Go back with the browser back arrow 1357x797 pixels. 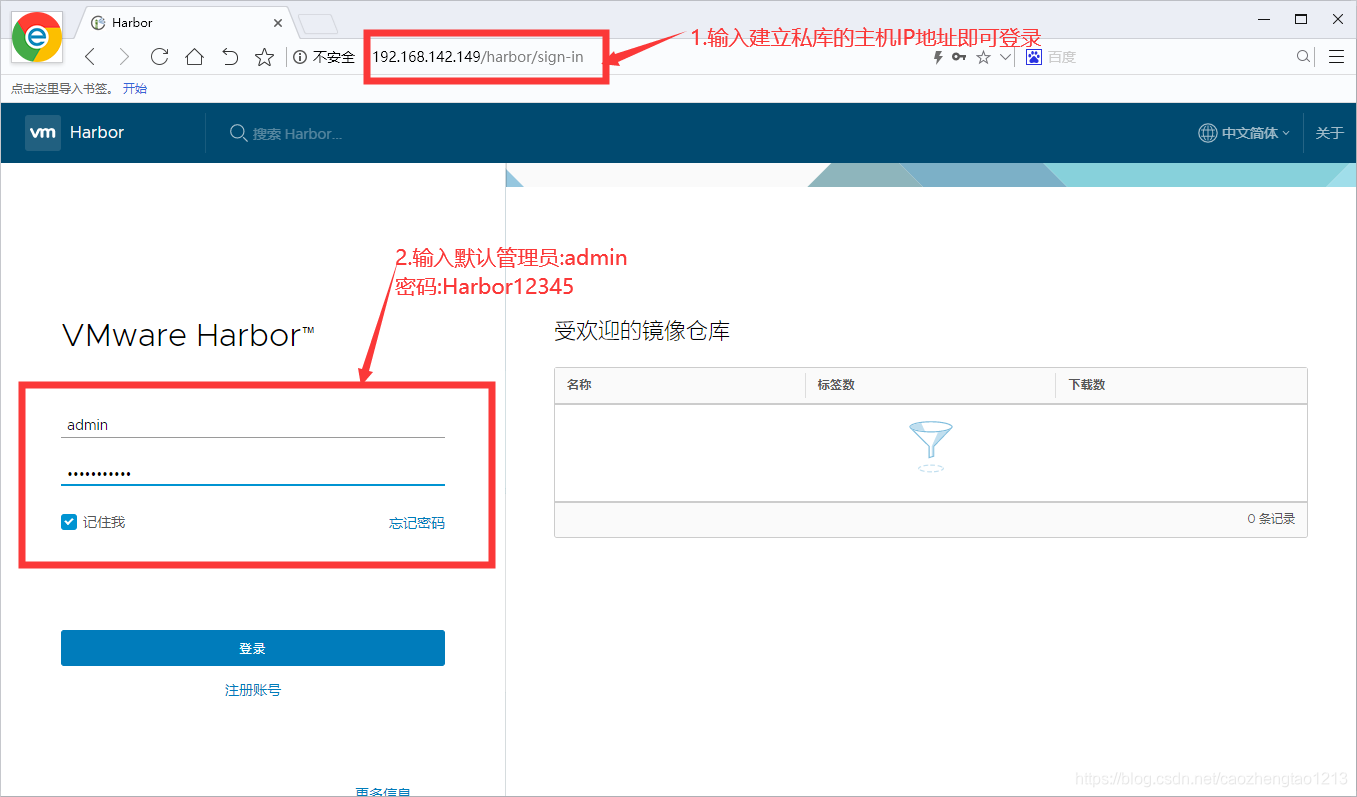point(90,57)
